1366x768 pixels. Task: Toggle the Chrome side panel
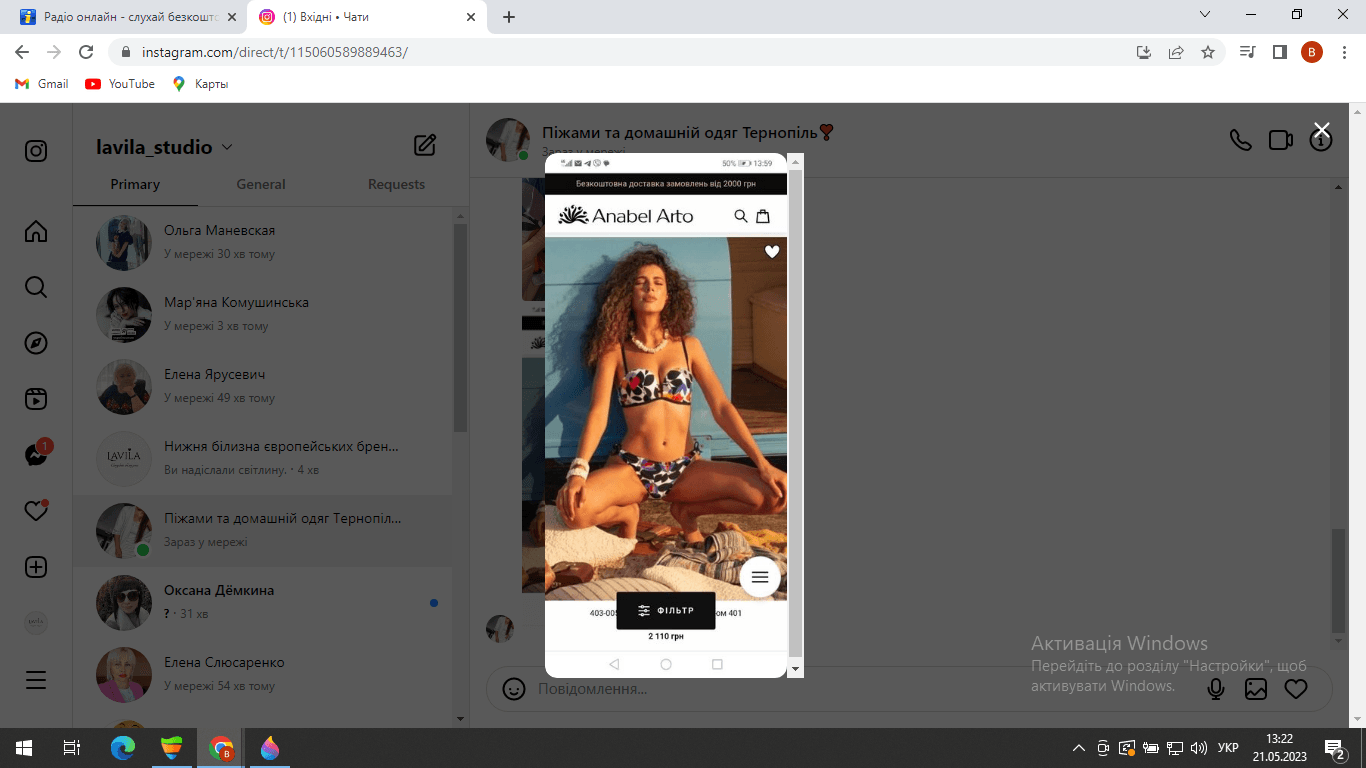point(1279,52)
